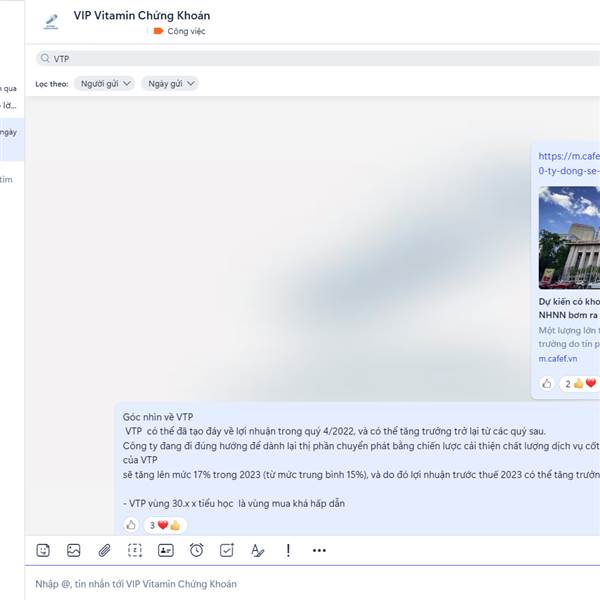600x600 pixels.
Task: Click the VTP vùng 30.x line
Action: click(234, 503)
